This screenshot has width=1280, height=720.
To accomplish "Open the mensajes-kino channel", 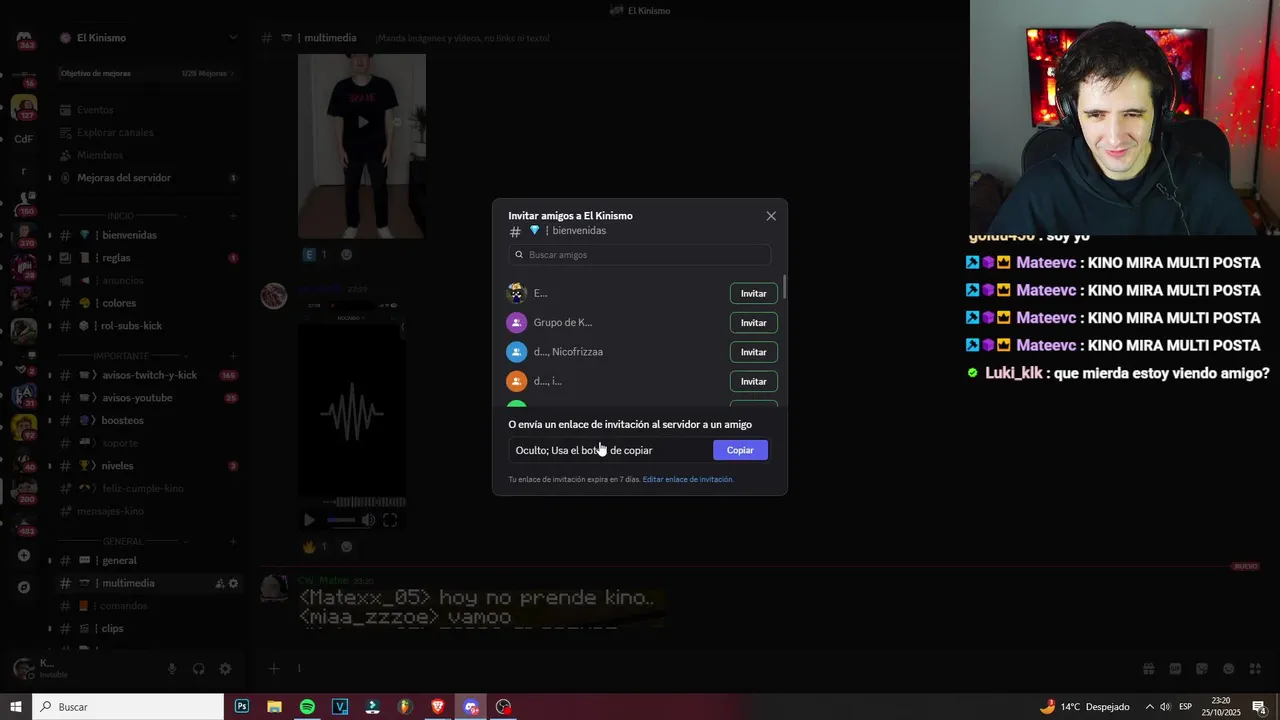I will click(x=148, y=511).
